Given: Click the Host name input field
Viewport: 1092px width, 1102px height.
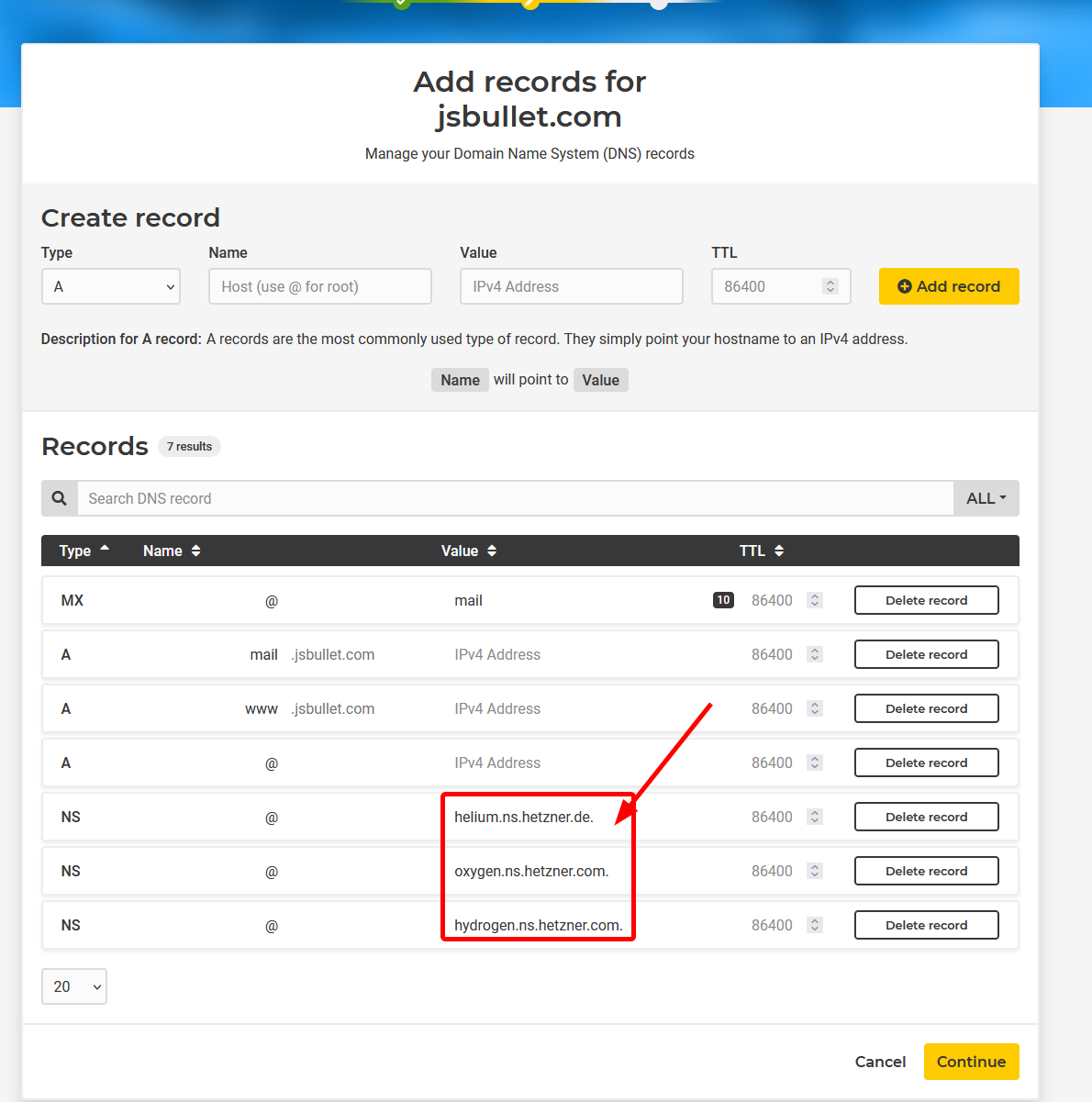Looking at the screenshot, I should 320,286.
